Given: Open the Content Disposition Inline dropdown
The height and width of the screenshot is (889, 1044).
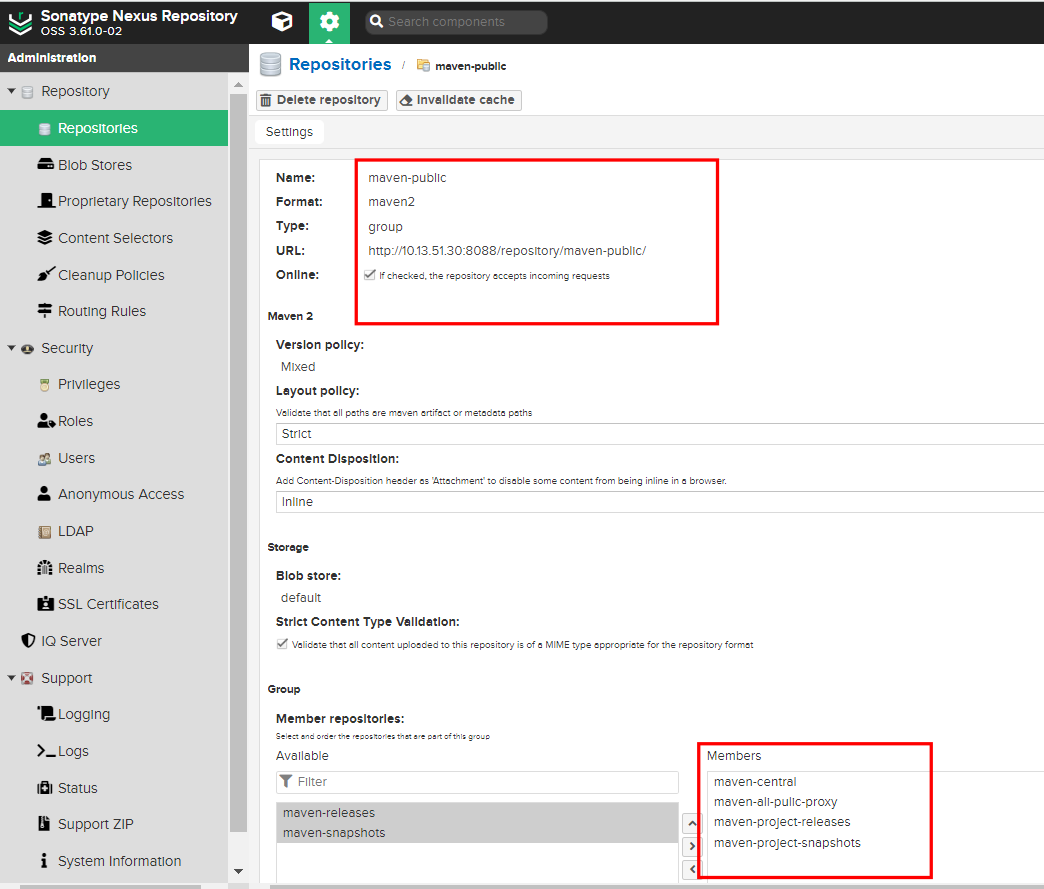Looking at the screenshot, I should pos(660,502).
